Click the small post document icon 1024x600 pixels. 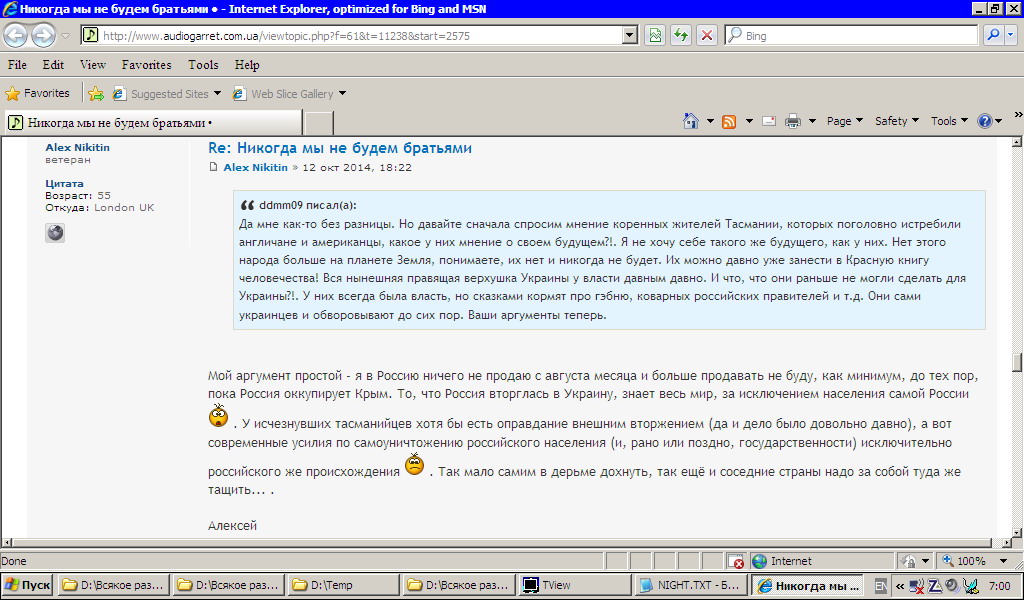(213, 167)
